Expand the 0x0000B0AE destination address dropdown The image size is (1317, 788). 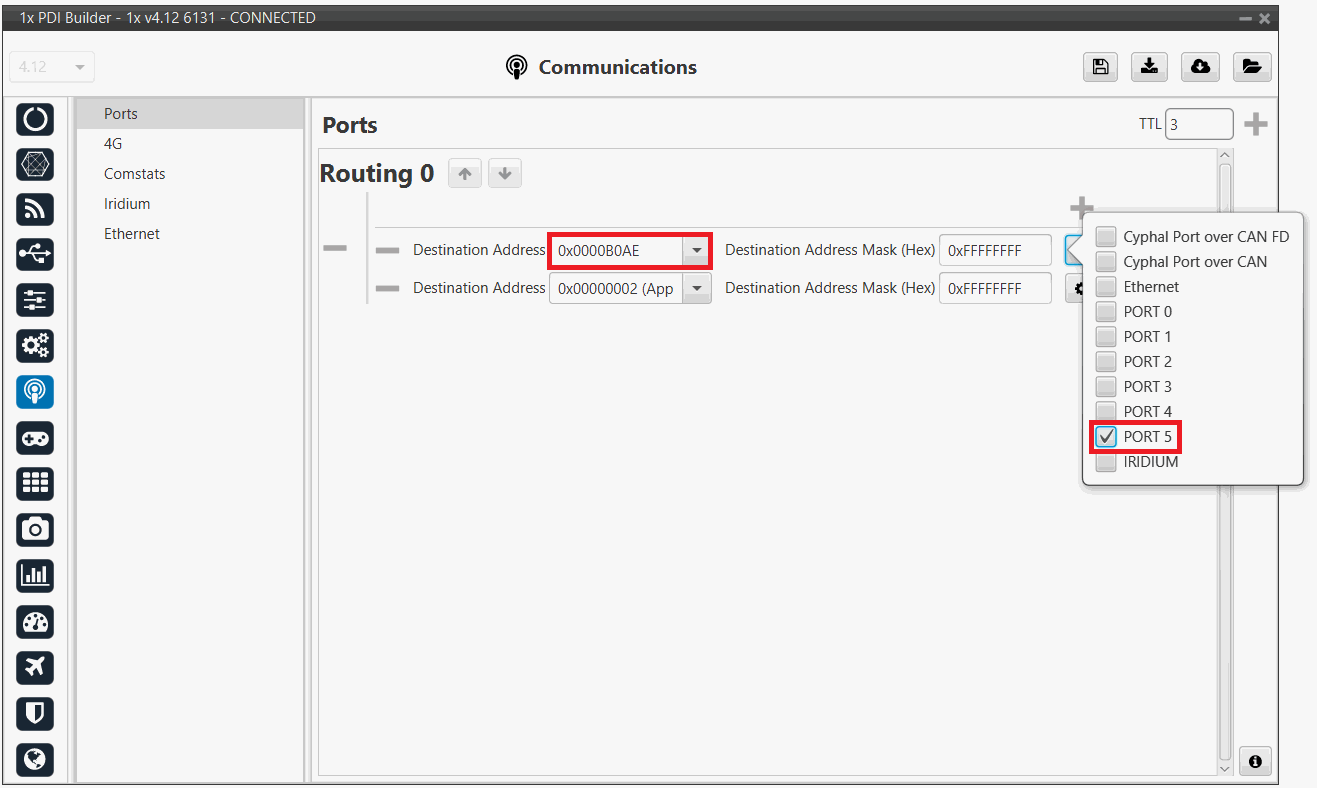pyautogui.click(x=696, y=250)
